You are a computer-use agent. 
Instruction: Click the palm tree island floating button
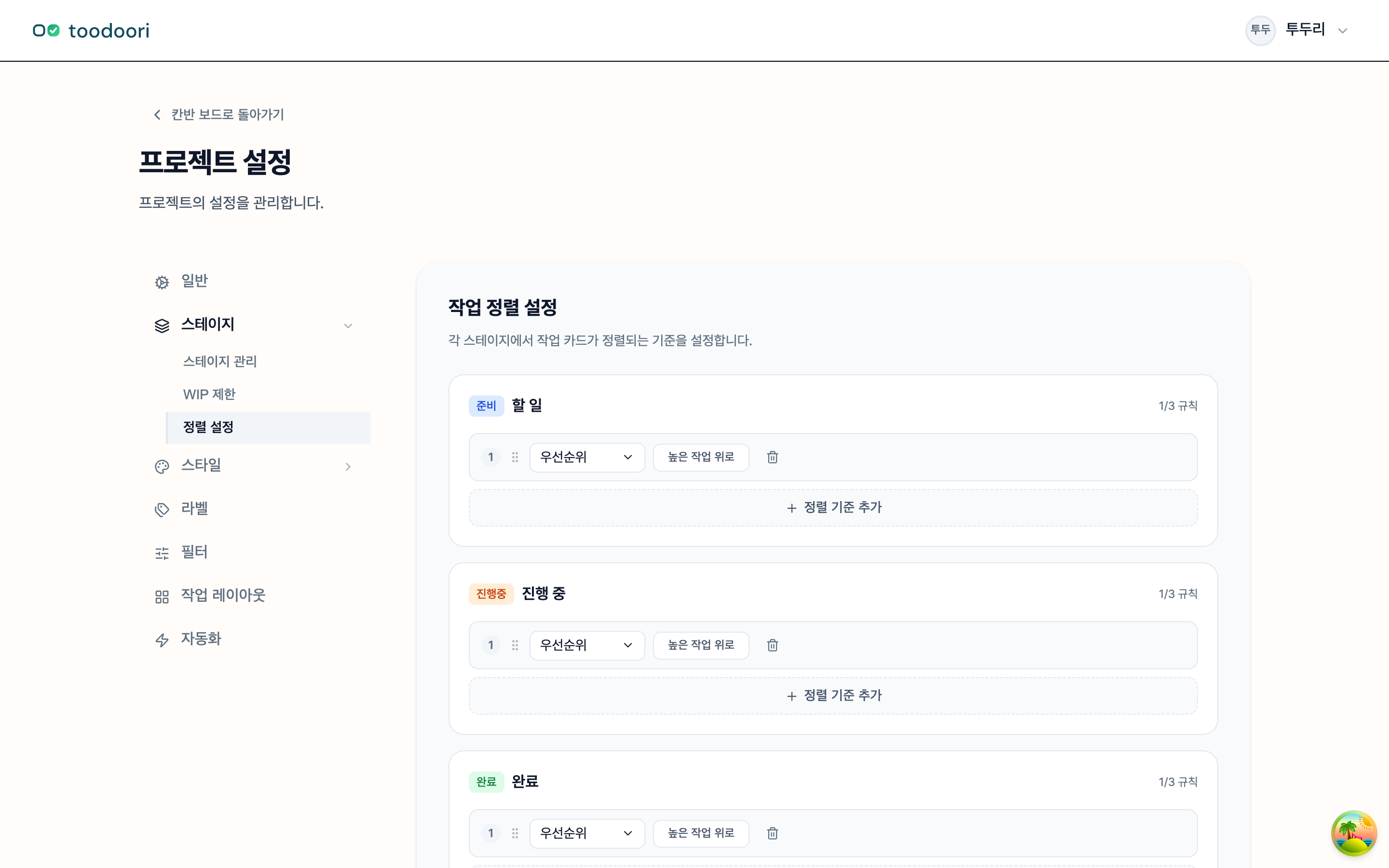click(1354, 833)
